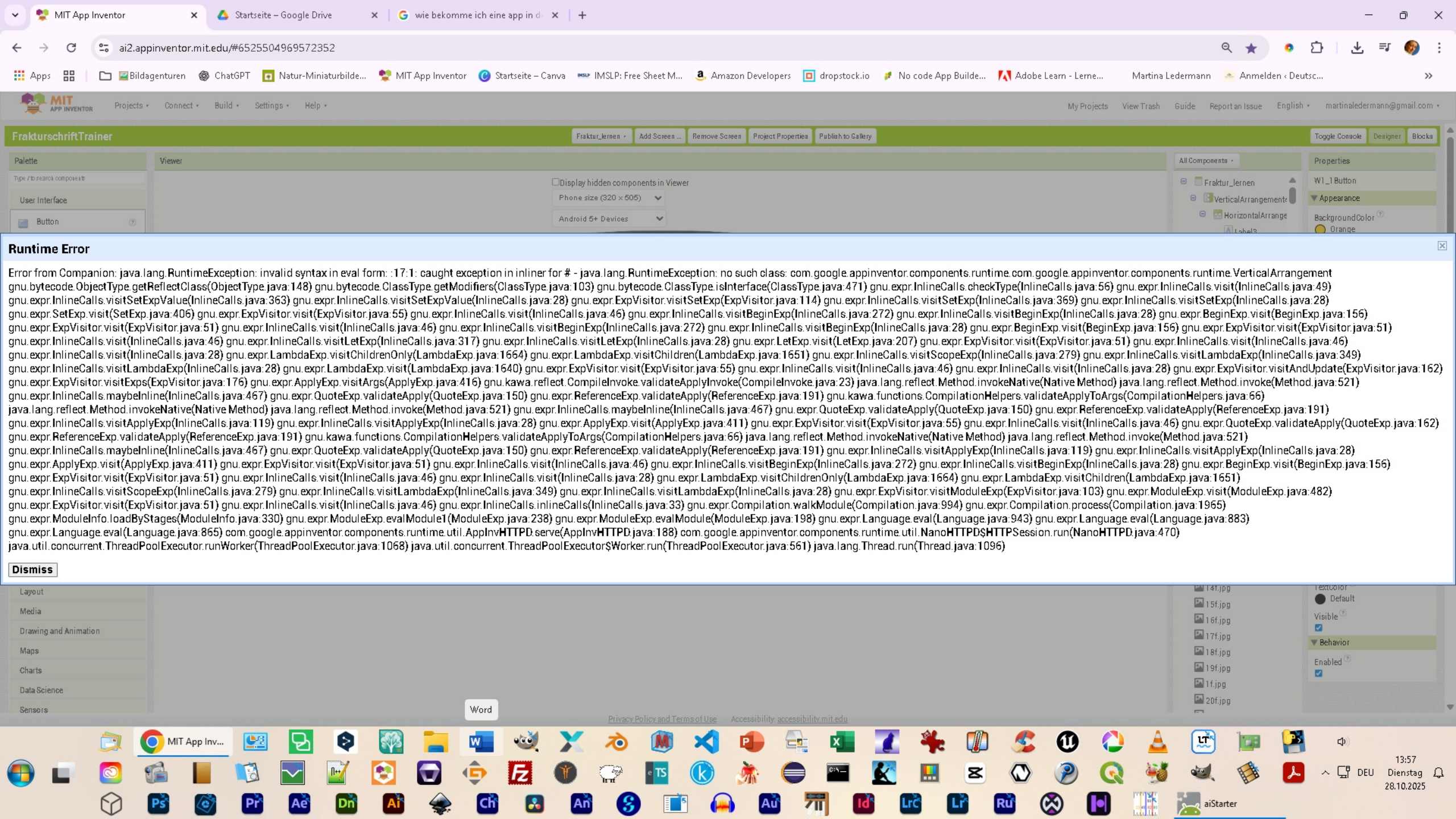
Task: Uncheck the Enabled property checkbox
Action: [1318, 673]
